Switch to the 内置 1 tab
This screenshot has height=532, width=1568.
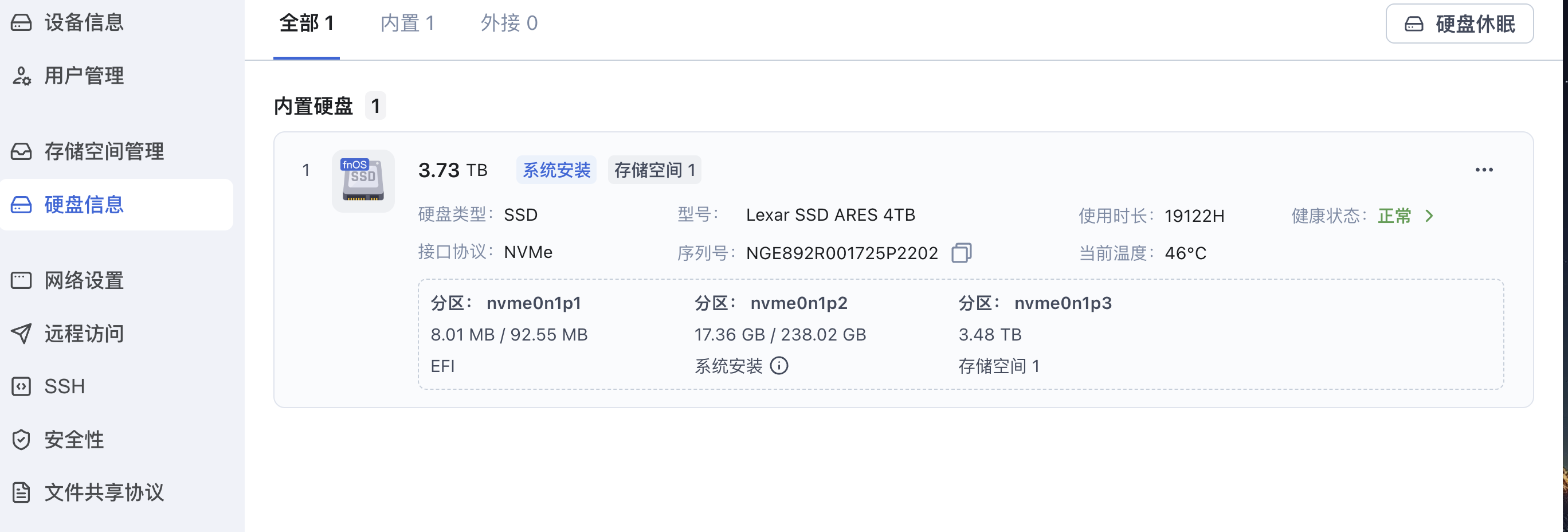(x=406, y=24)
